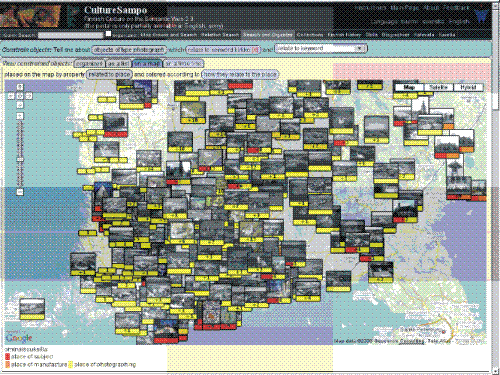The image size is (500, 375).
Task: Zoom out with the map minus button
Action: [x=20, y=192]
